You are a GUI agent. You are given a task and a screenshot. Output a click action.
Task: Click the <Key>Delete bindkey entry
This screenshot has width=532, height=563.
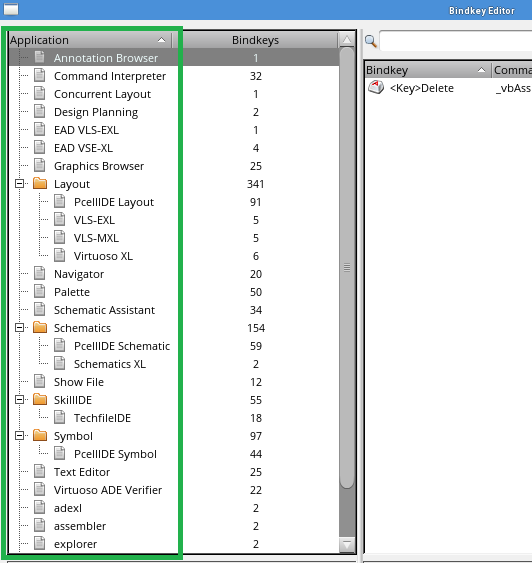click(x=422, y=88)
